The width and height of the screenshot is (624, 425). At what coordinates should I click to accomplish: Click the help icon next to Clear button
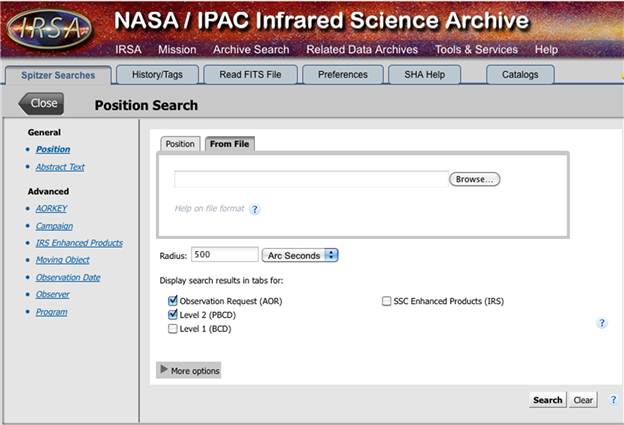point(613,400)
